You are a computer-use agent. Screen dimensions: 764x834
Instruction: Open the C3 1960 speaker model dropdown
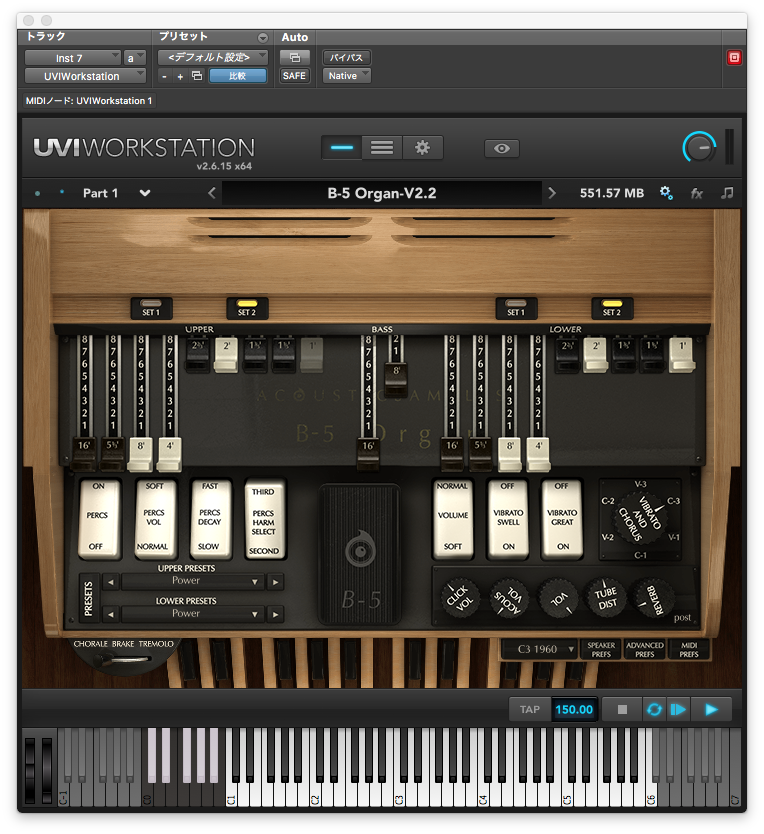point(539,649)
